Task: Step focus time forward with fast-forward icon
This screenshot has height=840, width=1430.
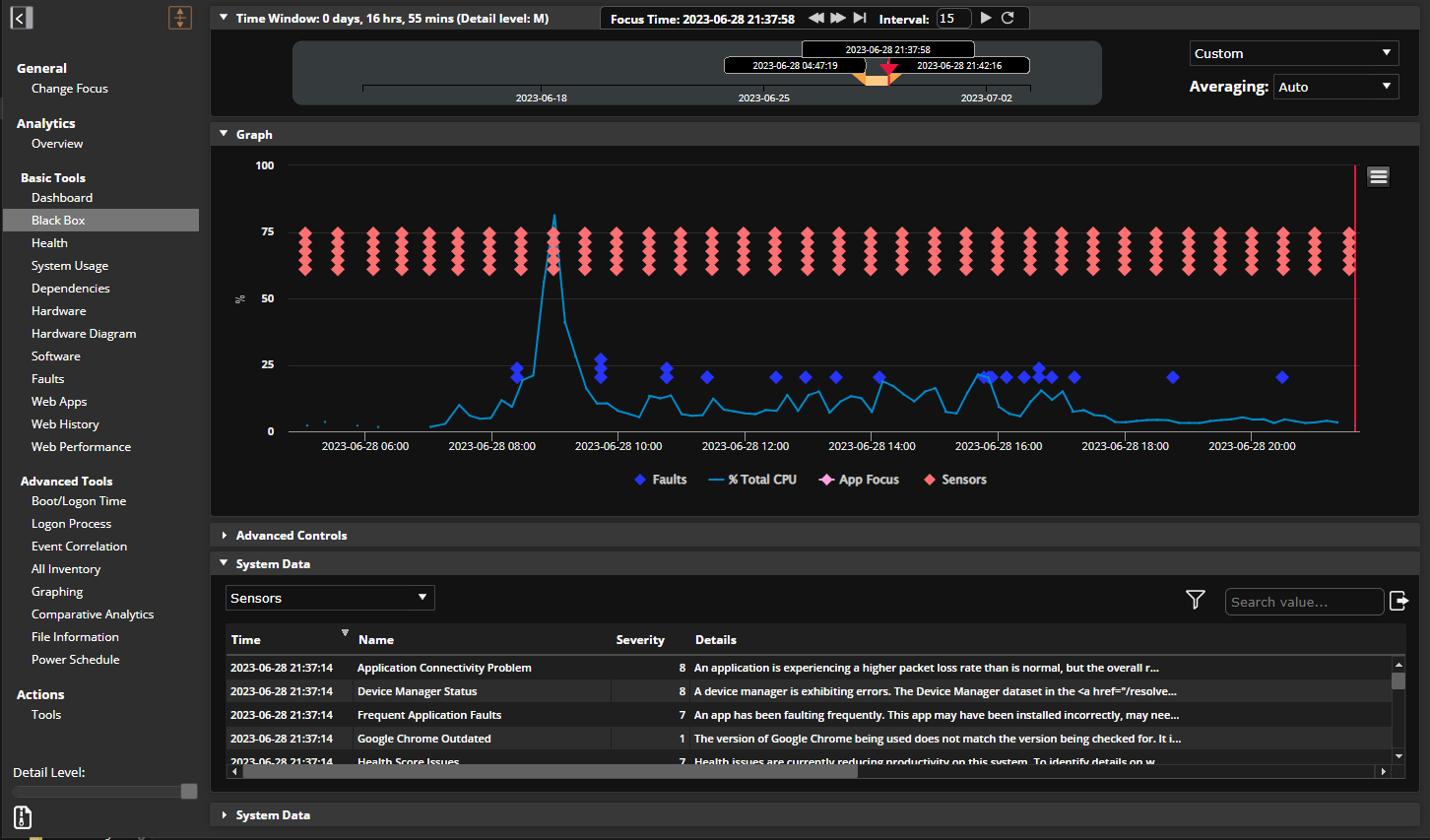Action: coord(838,18)
